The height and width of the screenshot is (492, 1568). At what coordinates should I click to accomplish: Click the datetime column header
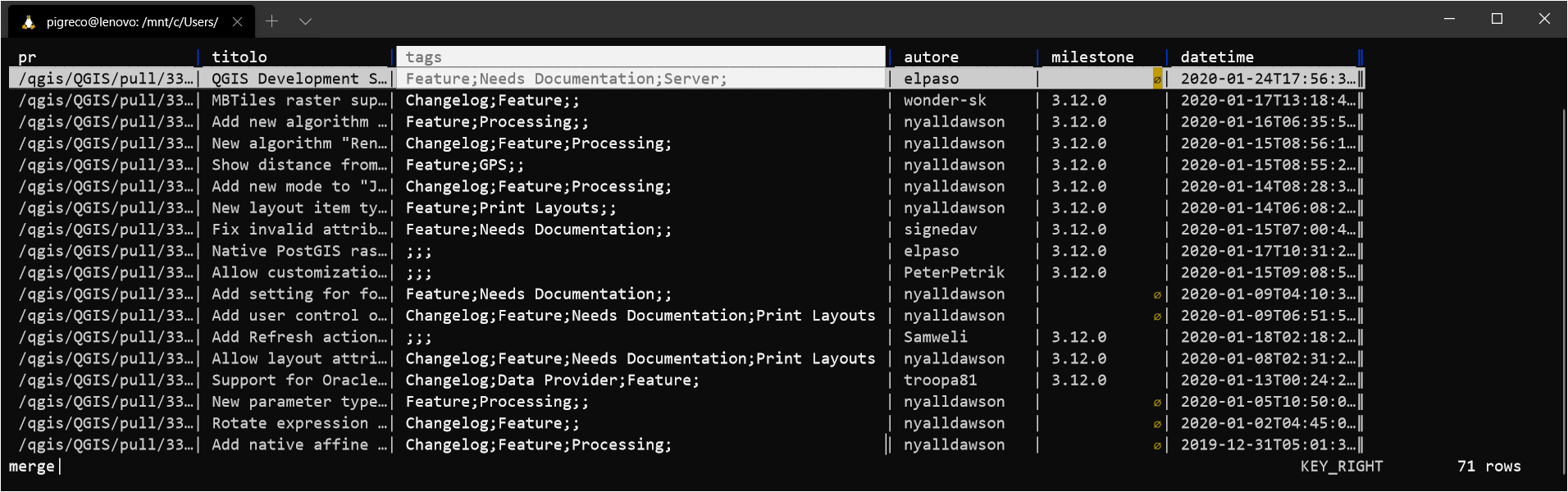point(1217,57)
